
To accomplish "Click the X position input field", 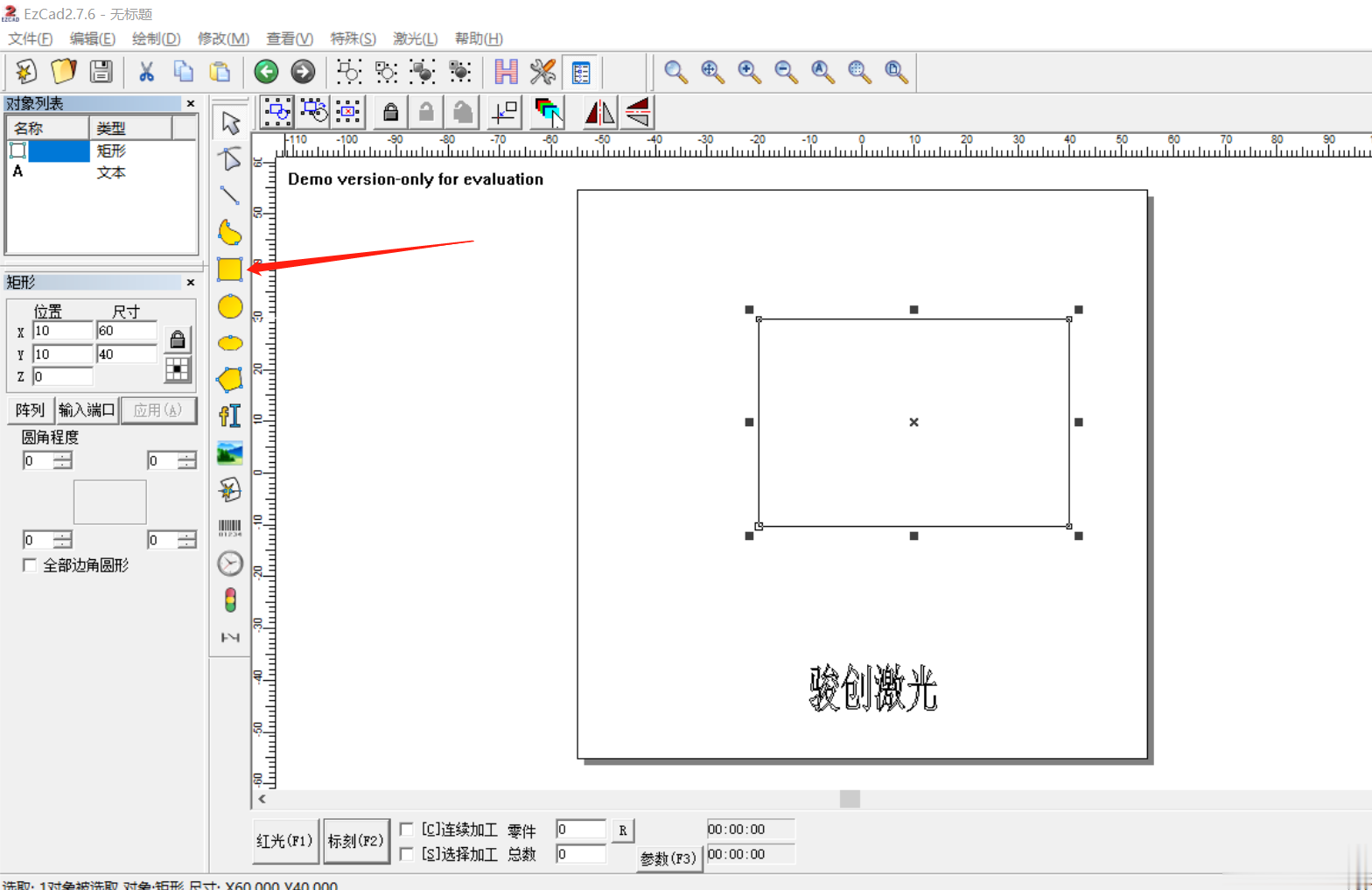I will pos(62,331).
